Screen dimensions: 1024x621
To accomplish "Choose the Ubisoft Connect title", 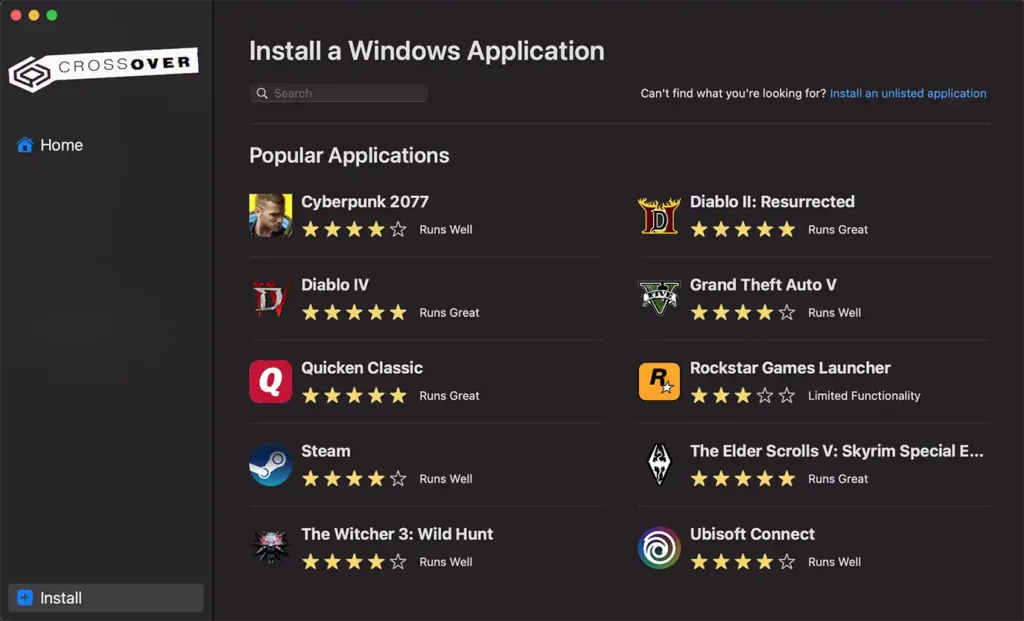I will [752, 533].
